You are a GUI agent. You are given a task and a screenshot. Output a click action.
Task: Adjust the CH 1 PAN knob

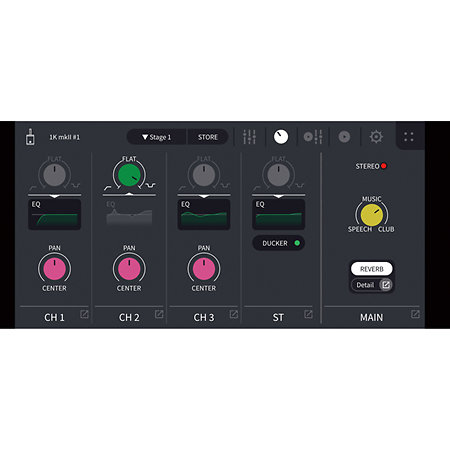pyautogui.click(x=55, y=269)
